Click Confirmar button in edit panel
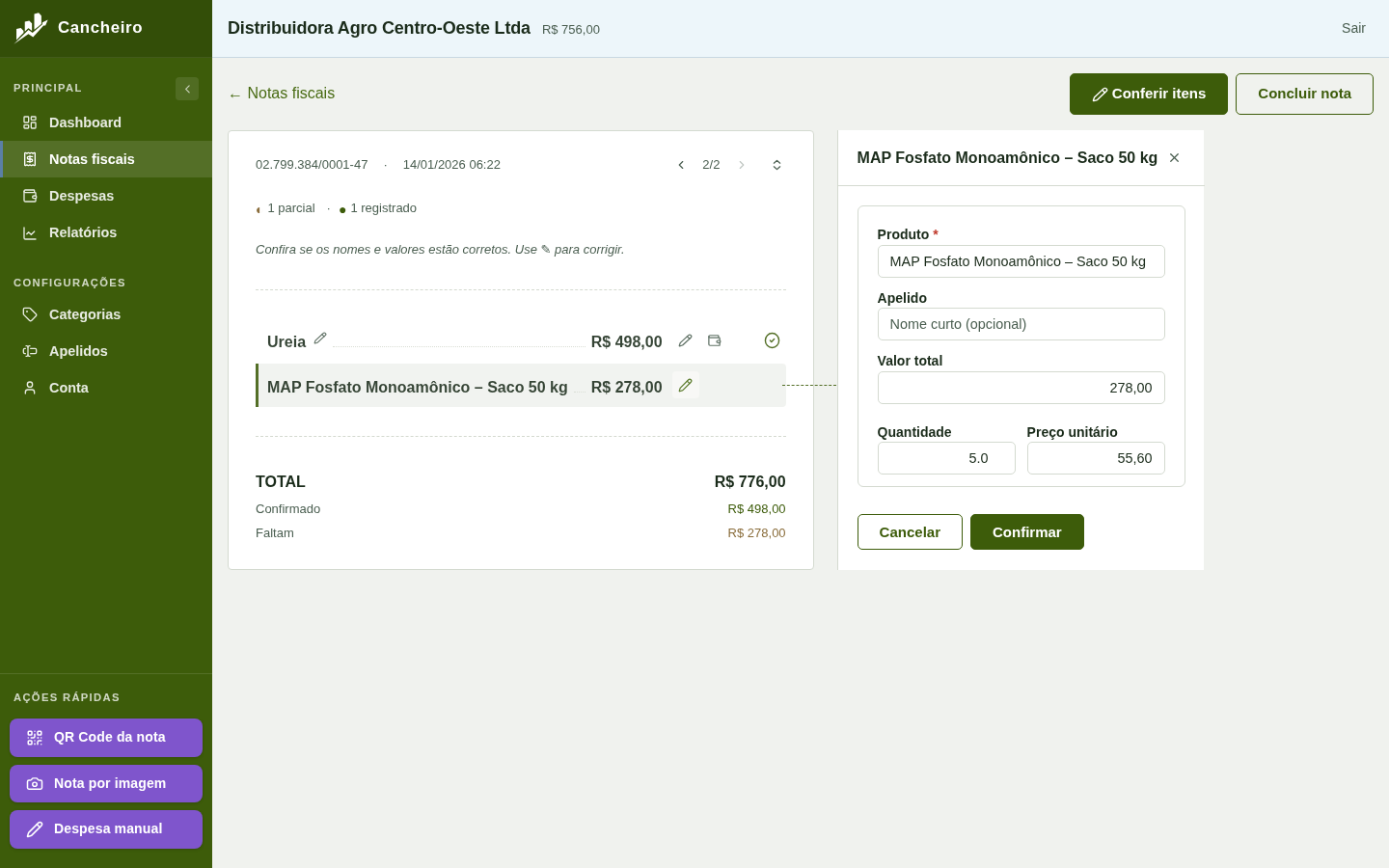1389x868 pixels. (x=1027, y=532)
